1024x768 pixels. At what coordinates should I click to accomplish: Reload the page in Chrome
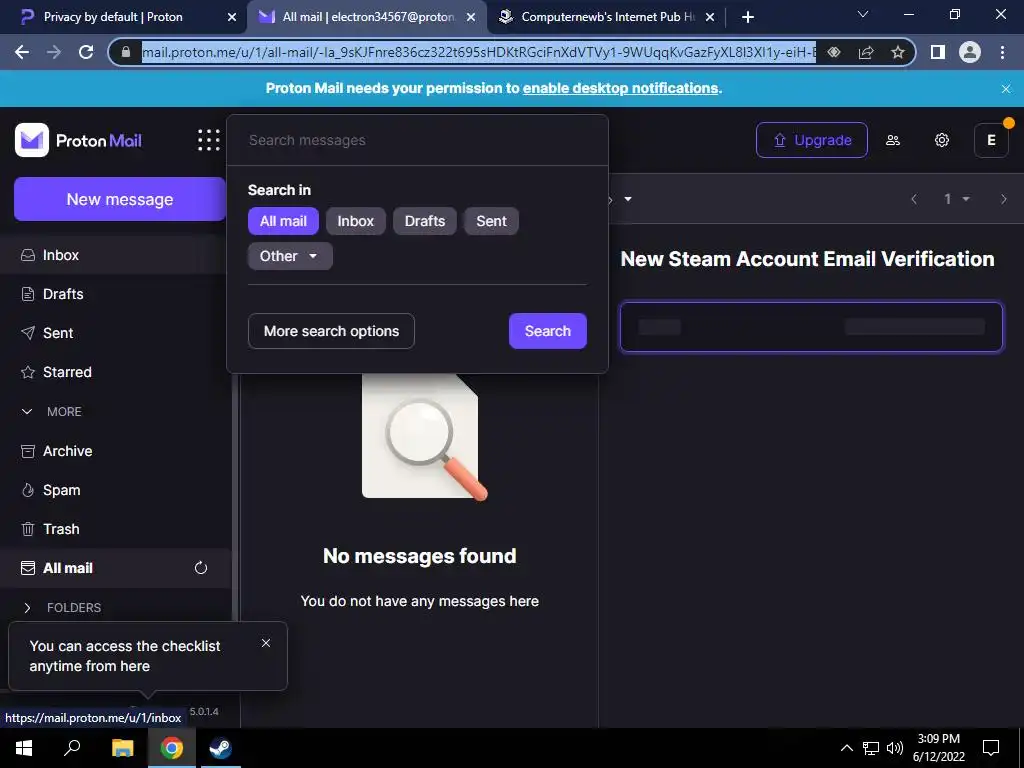86,52
